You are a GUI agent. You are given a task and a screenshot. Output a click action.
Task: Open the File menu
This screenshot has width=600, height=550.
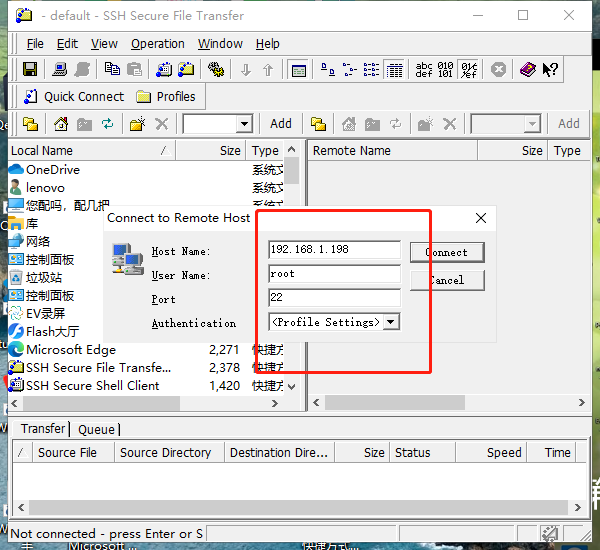coord(35,44)
